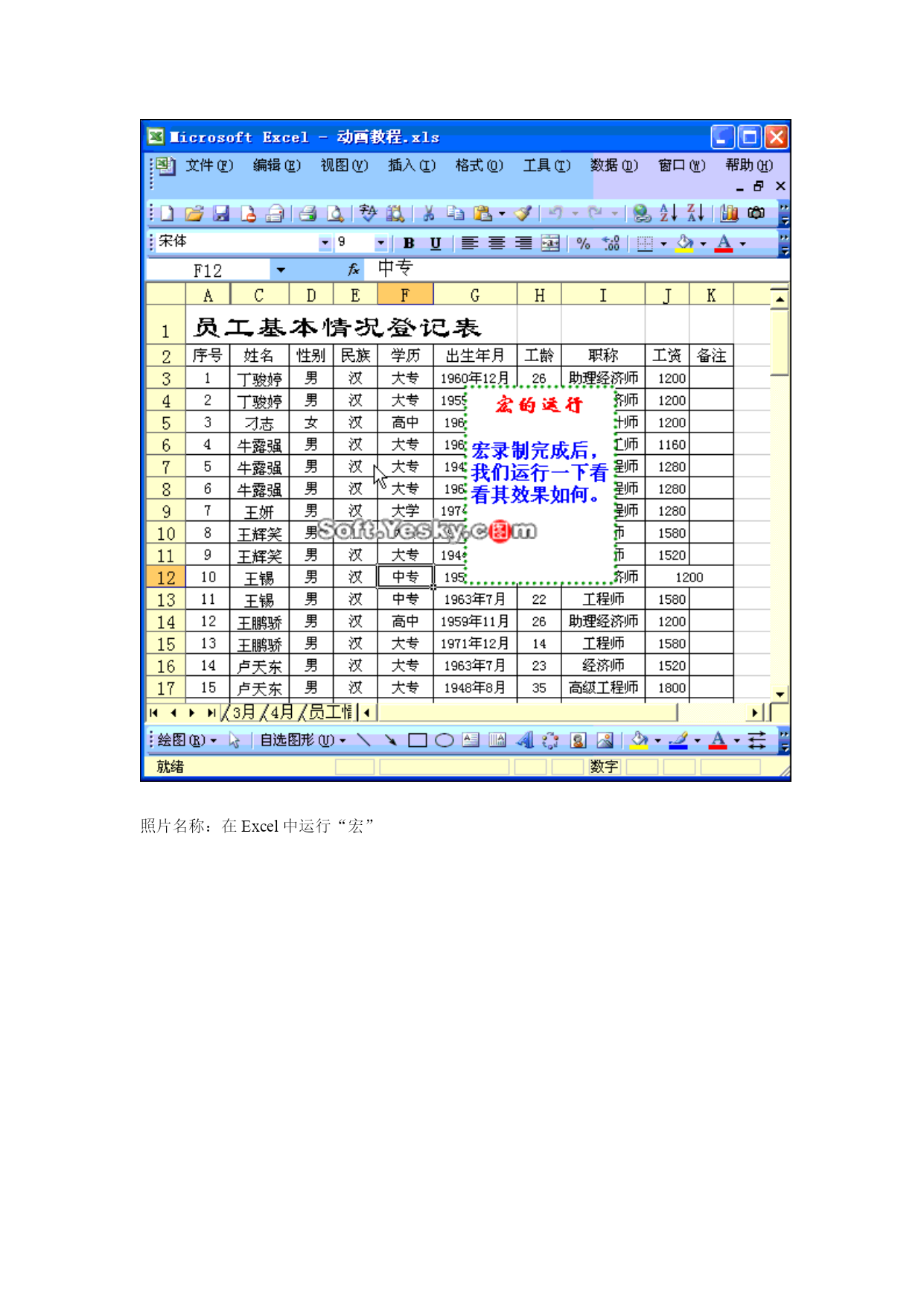Toggle Bold formatting
The height and width of the screenshot is (1306, 924).
tap(409, 243)
